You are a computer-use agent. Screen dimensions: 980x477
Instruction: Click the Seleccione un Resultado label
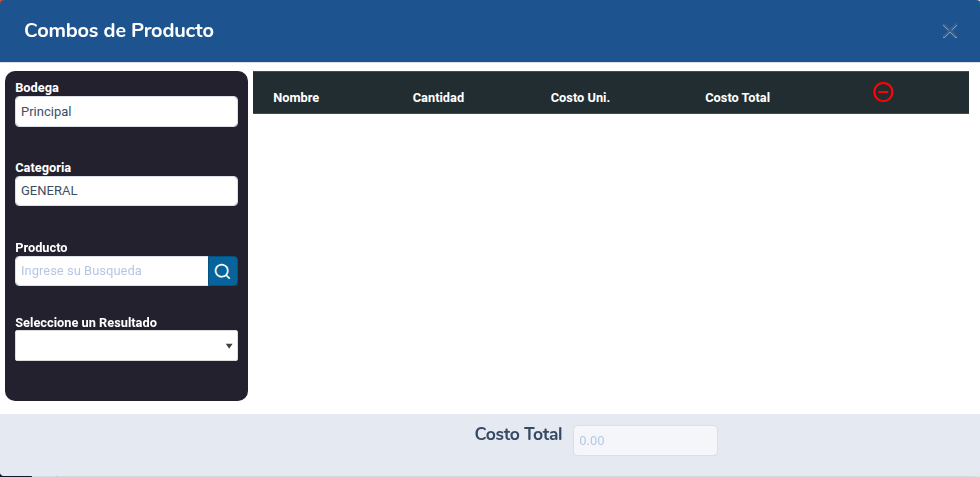tap(86, 323)
